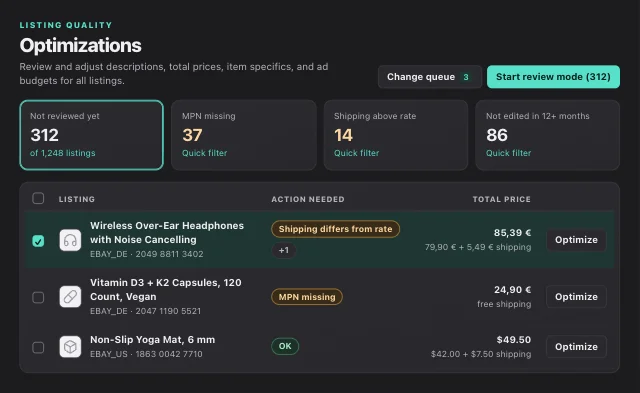Screen dimensions: 640x393
Task: Click the count '312' in first card
Action: (44, 135)
